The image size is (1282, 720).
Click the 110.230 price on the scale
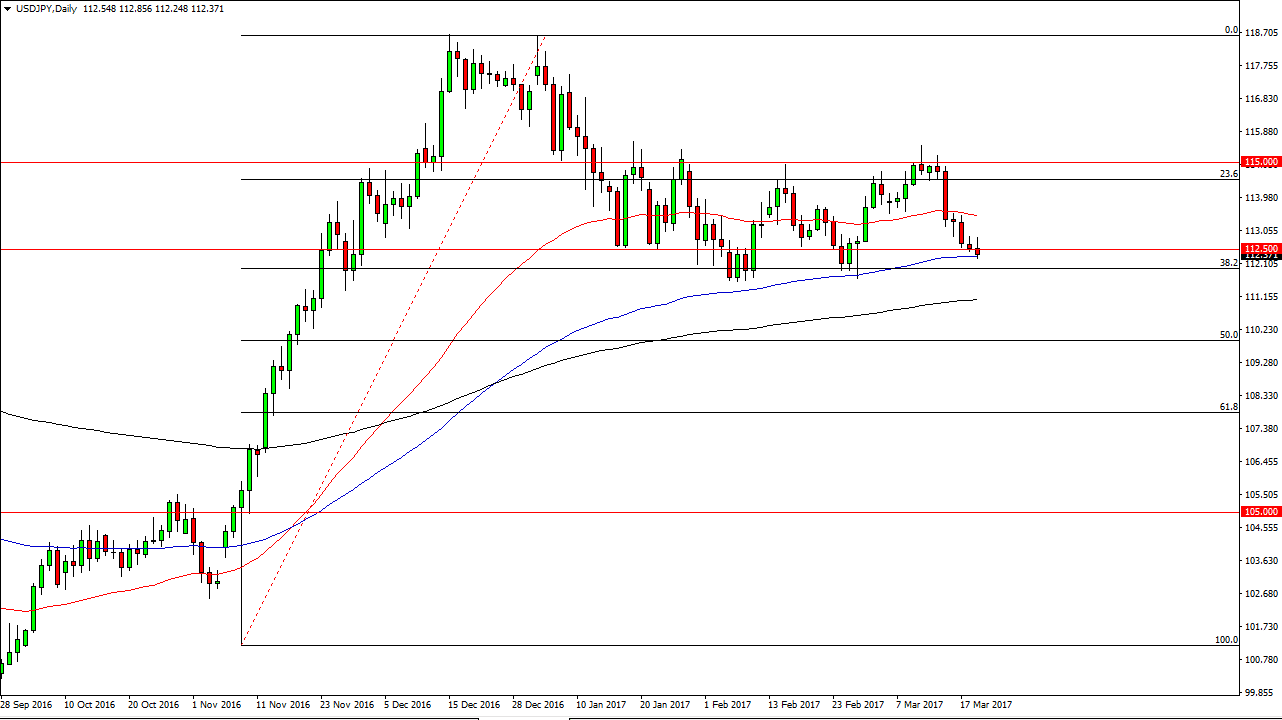(x=1260, y=330)
